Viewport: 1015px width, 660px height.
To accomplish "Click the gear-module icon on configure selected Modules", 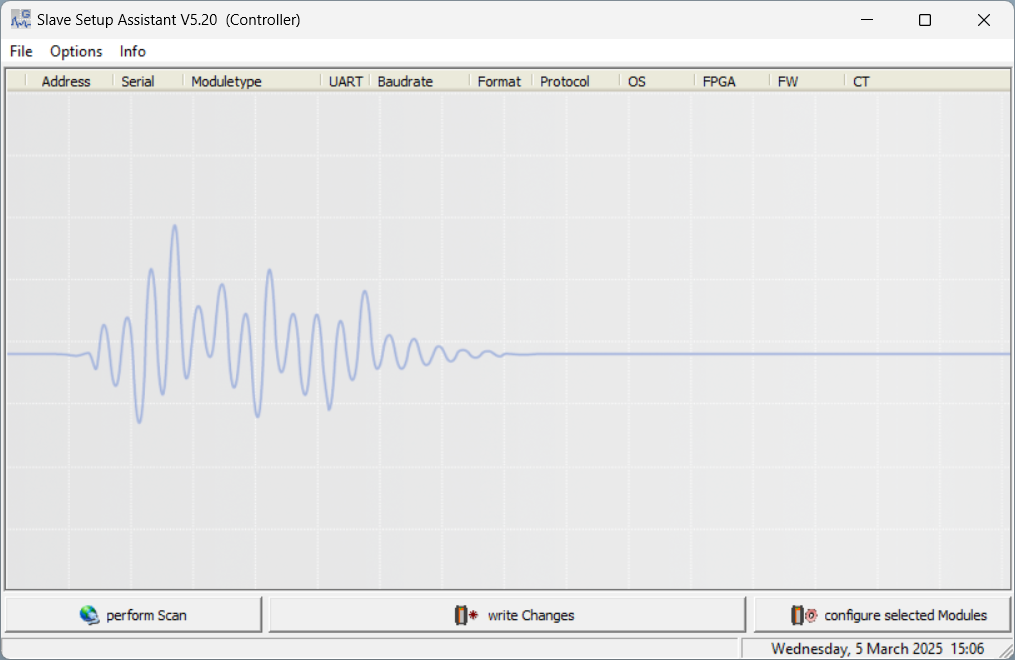I will point(801,615).
